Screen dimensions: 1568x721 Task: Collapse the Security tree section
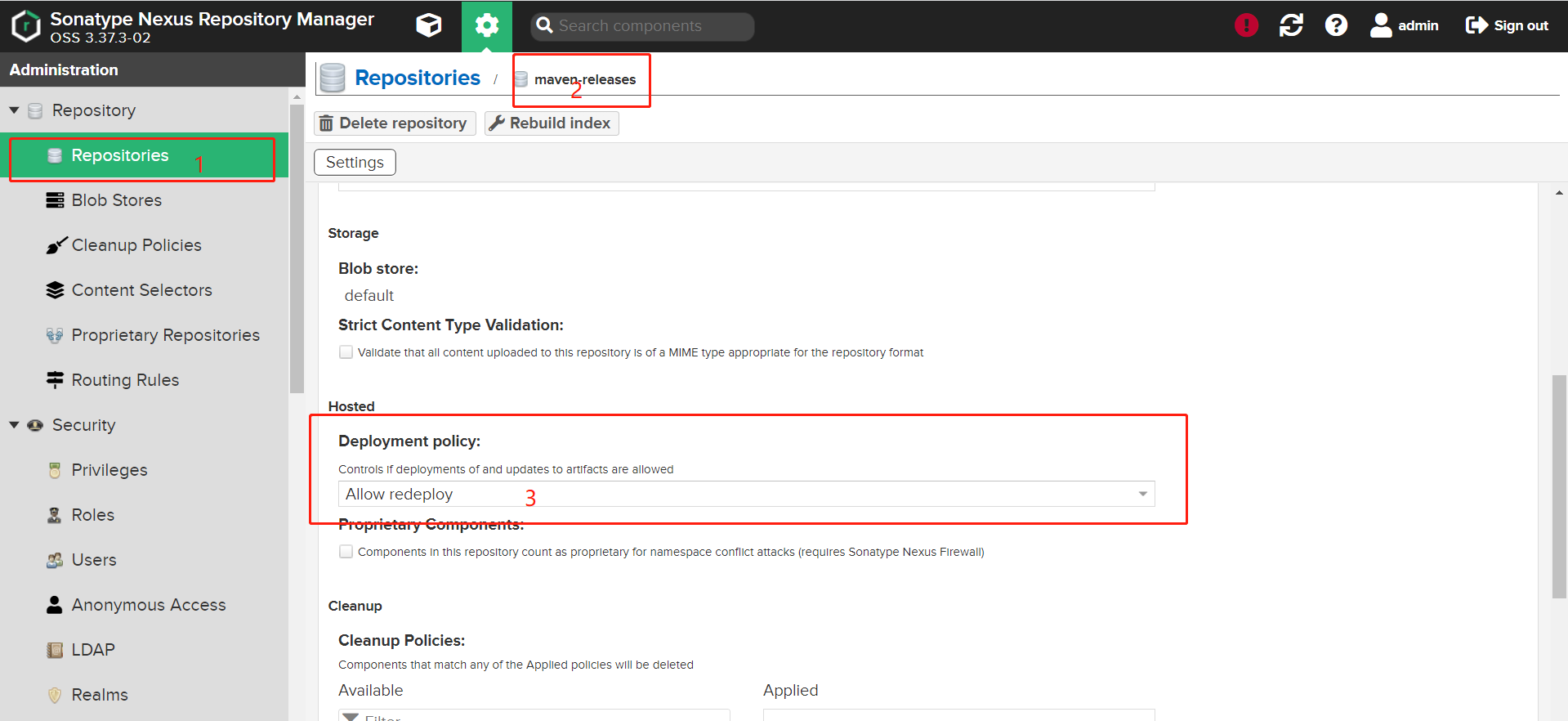click(x=14, y=425)
